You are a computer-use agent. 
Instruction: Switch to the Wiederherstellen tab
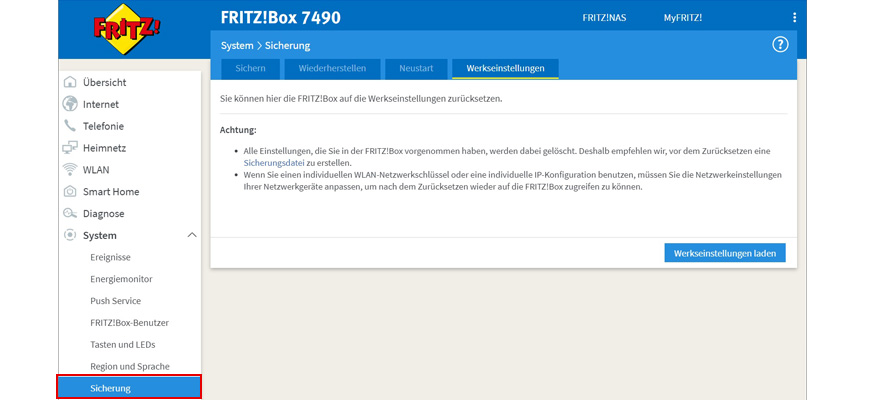coord(332,69)
